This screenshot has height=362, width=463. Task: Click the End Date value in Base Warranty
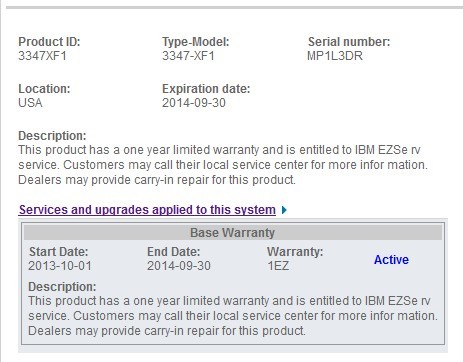(x=179, y=266)
